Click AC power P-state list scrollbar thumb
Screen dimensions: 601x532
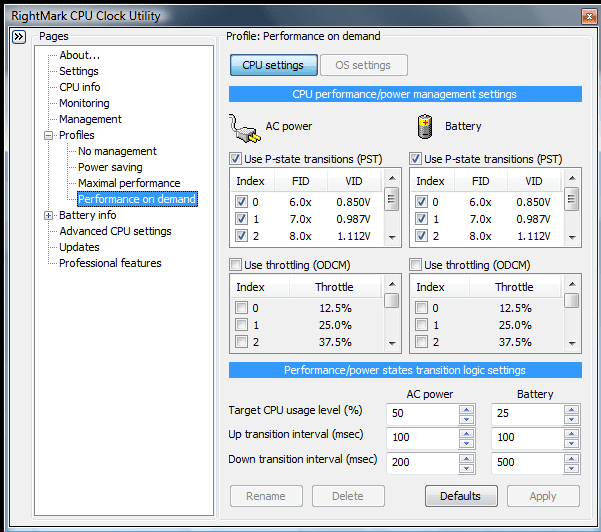[x=392, y=199]
